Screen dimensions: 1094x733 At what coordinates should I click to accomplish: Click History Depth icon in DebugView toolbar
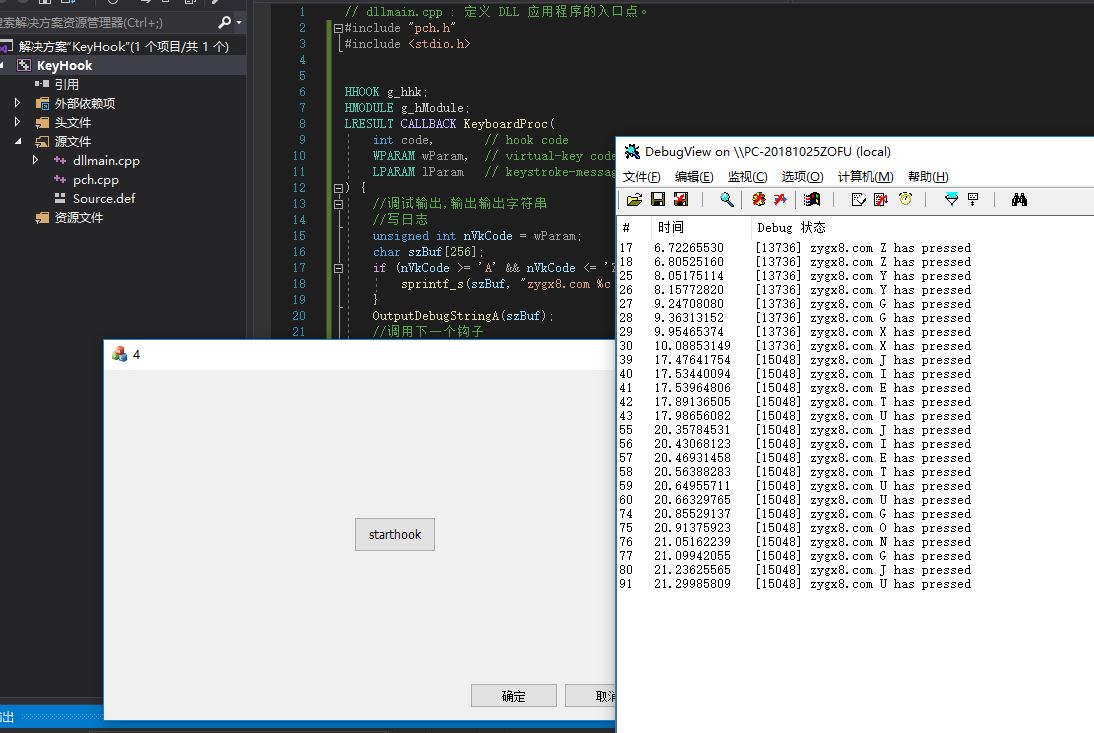[973, 199]
